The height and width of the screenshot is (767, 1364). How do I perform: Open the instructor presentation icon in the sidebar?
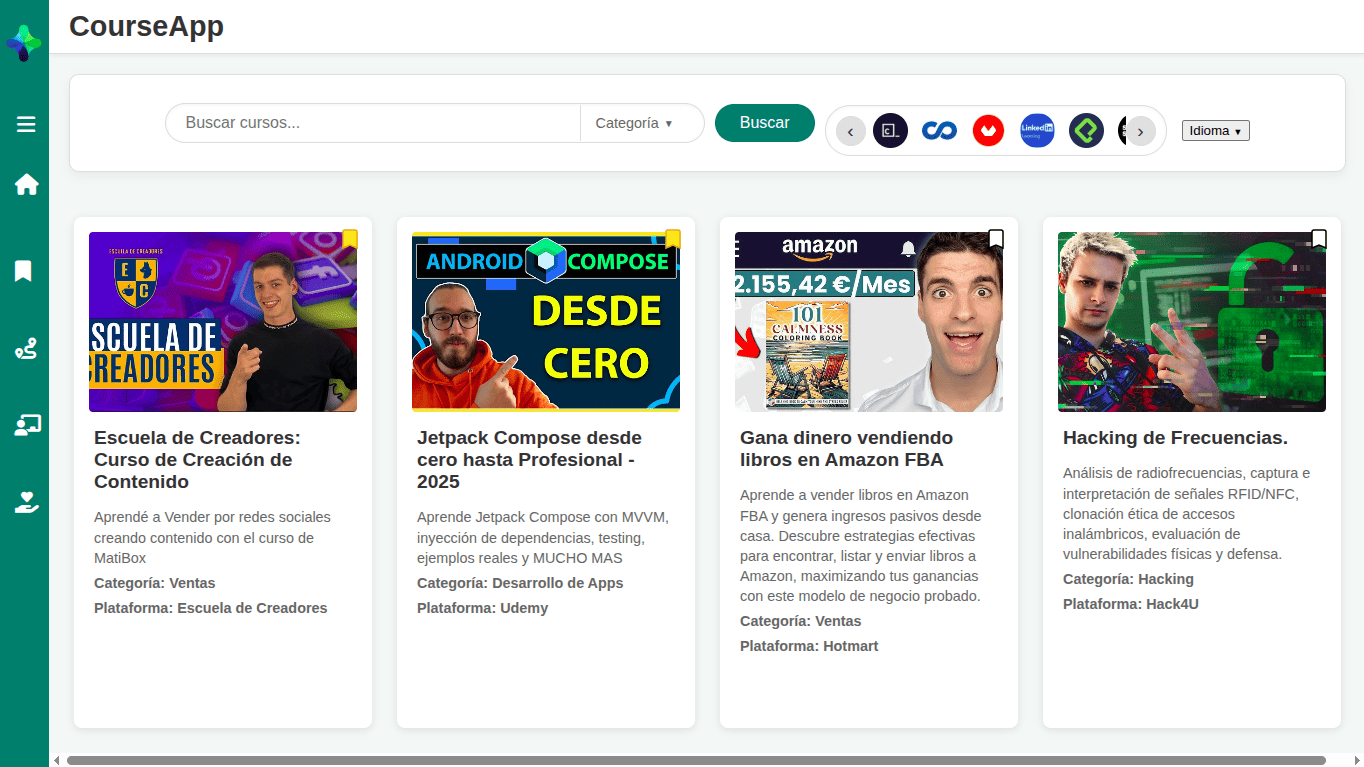(x=27, y=425)
